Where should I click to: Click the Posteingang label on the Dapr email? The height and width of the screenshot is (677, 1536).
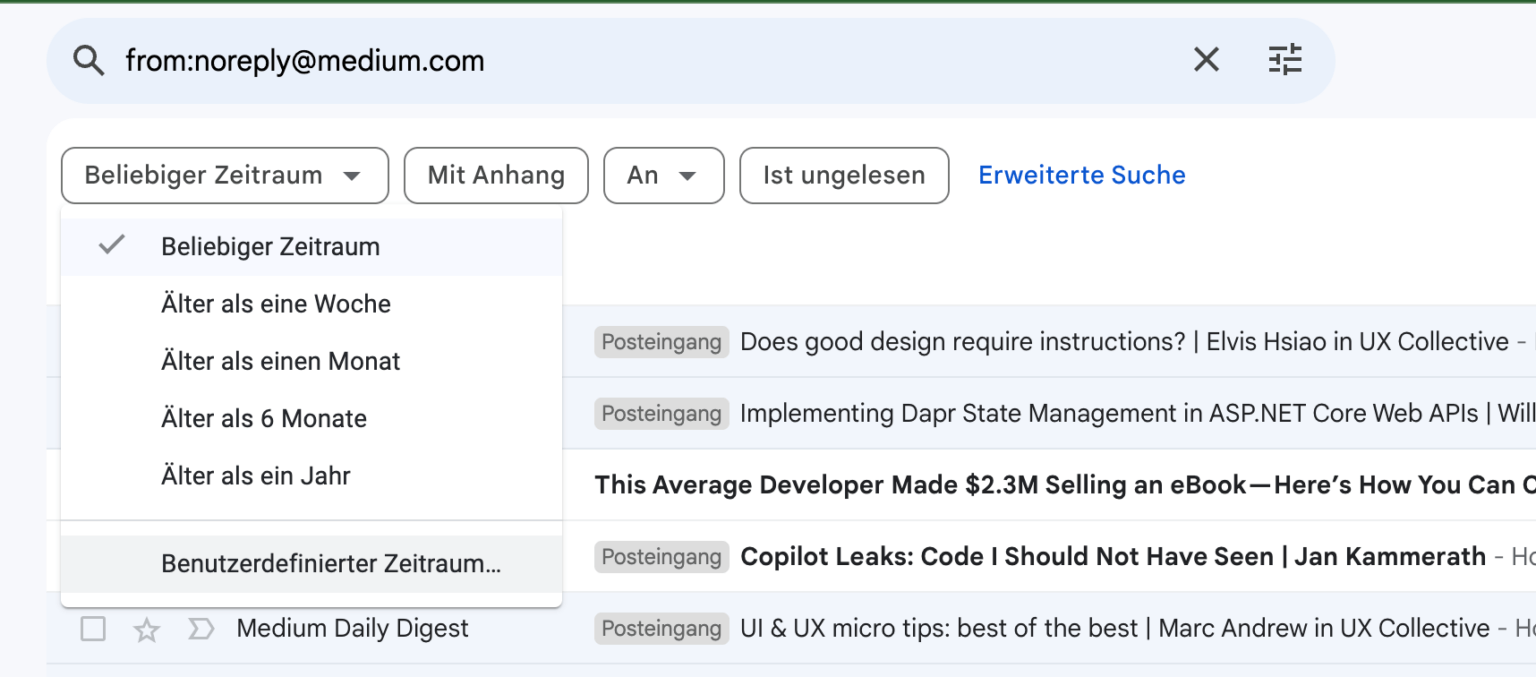point(661,413)
